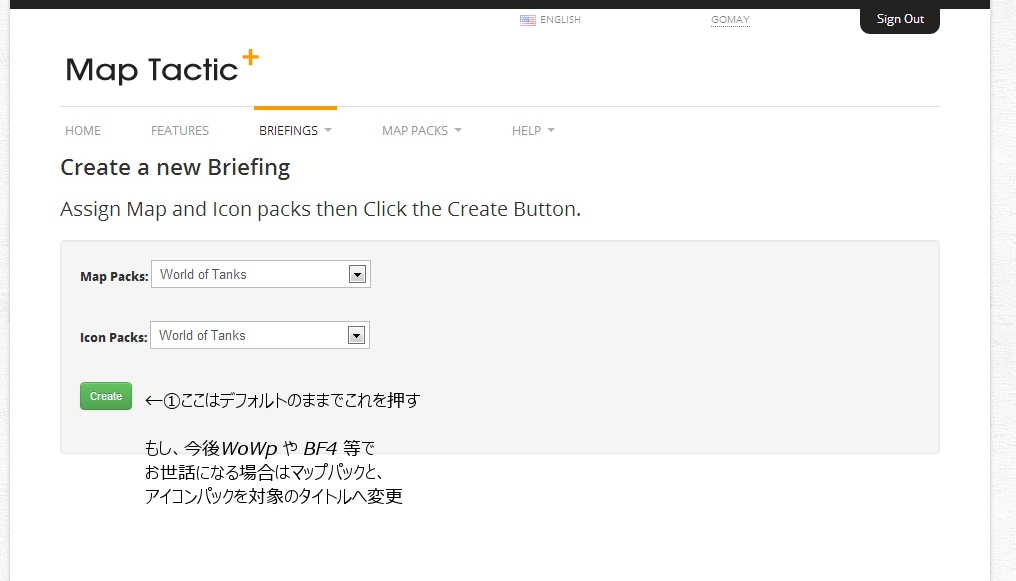The width and height of the screenshot is (1016, 581).
Task: Click the Map Tactic logo text
Action: 151,70
